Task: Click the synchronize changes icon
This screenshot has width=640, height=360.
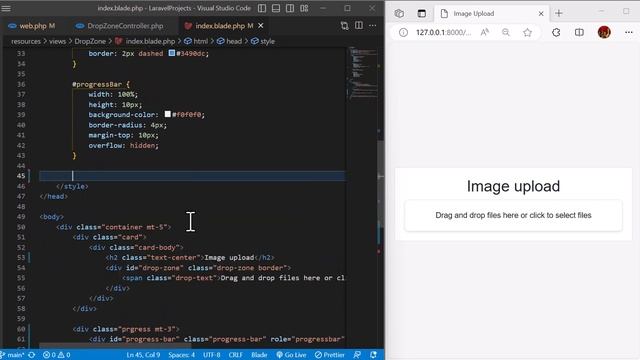Action: coord(31,355)
